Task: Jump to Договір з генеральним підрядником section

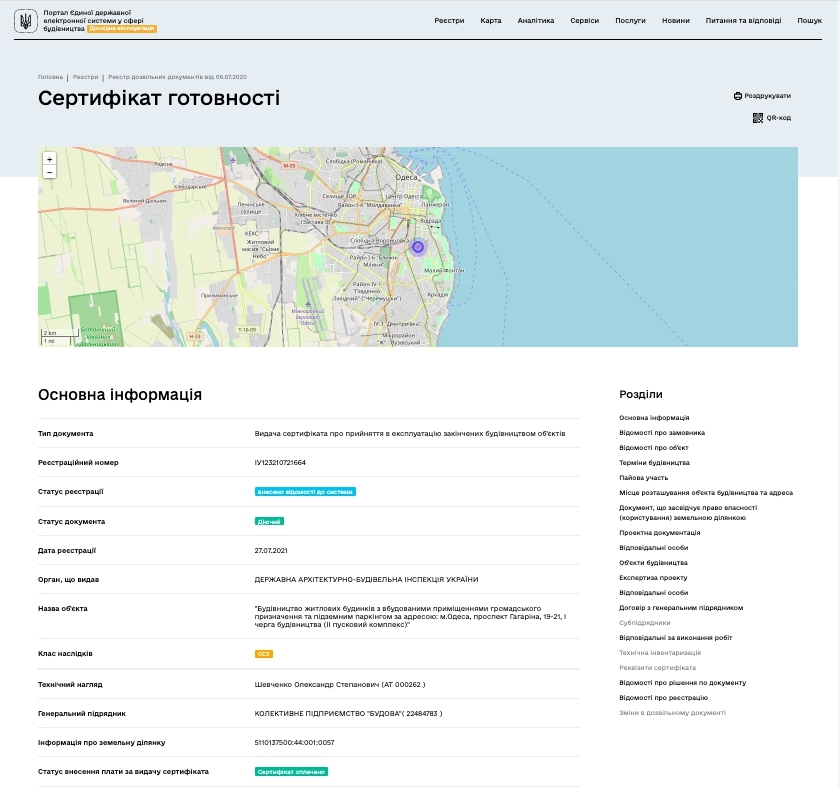Action: (x=681, y=608)
